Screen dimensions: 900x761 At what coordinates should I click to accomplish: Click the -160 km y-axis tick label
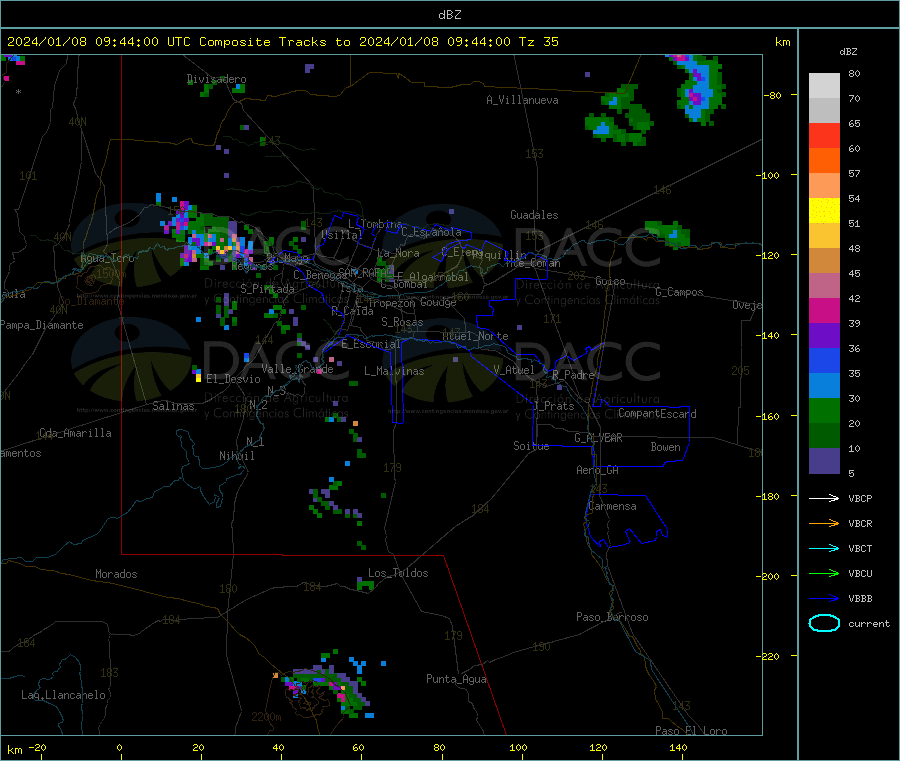coord(770,416)
